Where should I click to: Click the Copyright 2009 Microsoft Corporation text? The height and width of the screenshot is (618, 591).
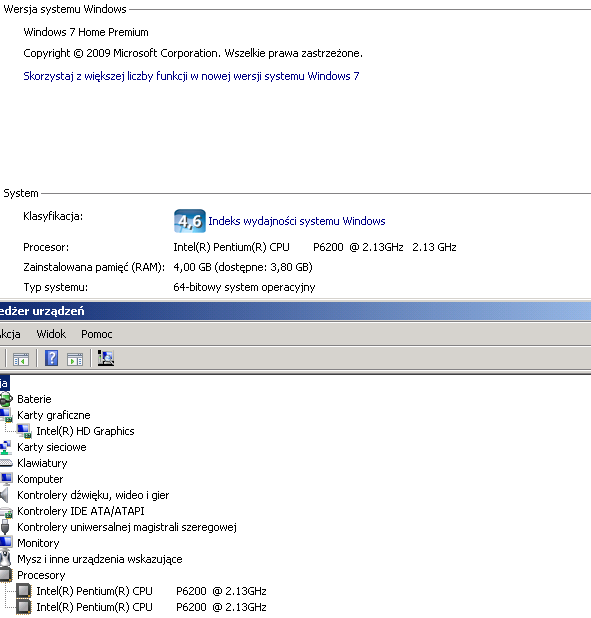click(193, 53)
